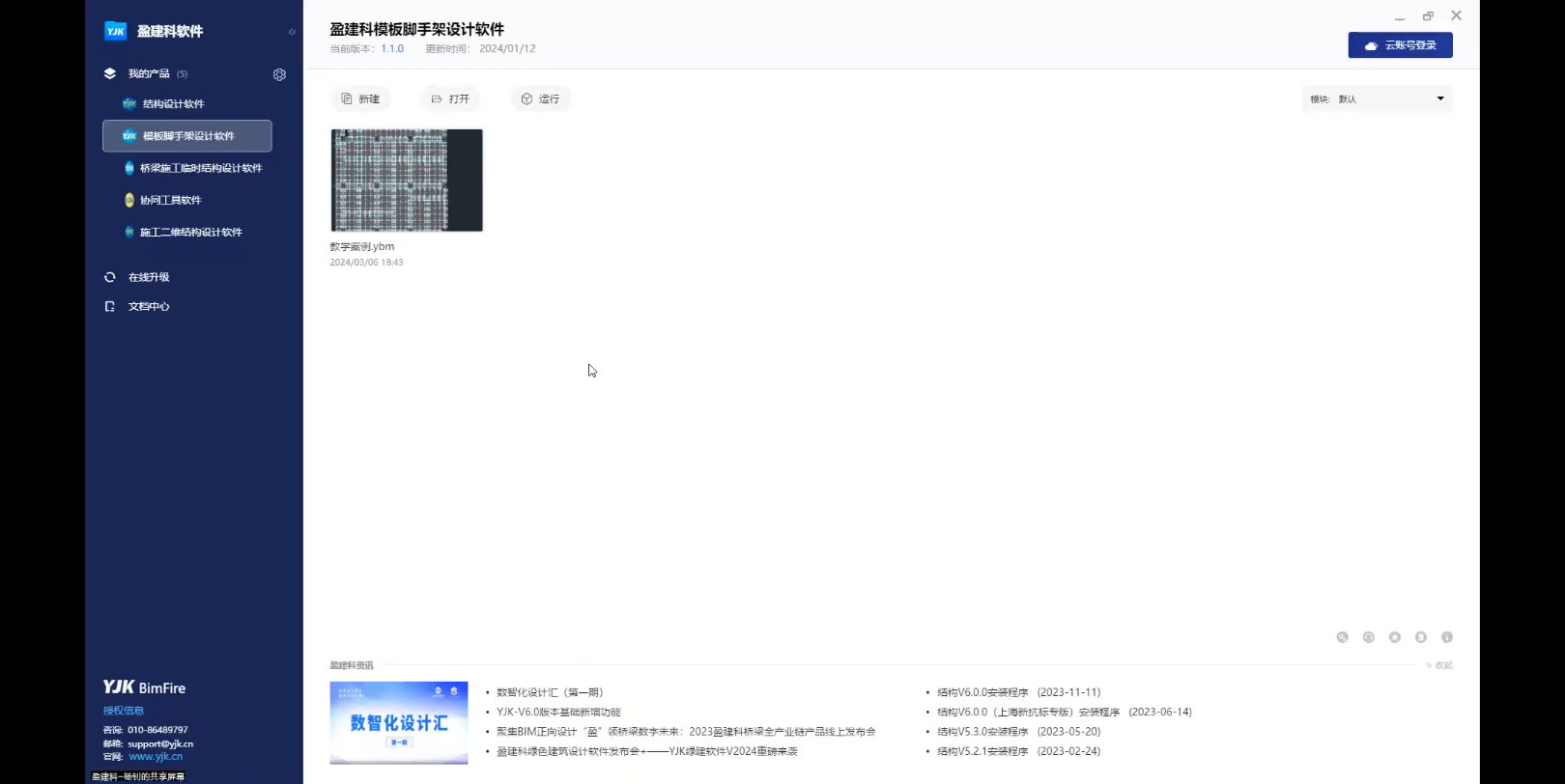Choose 协同工具软件 in sidebar
The width and height of the screenshot is (1565, 784).
pos(171,200)
